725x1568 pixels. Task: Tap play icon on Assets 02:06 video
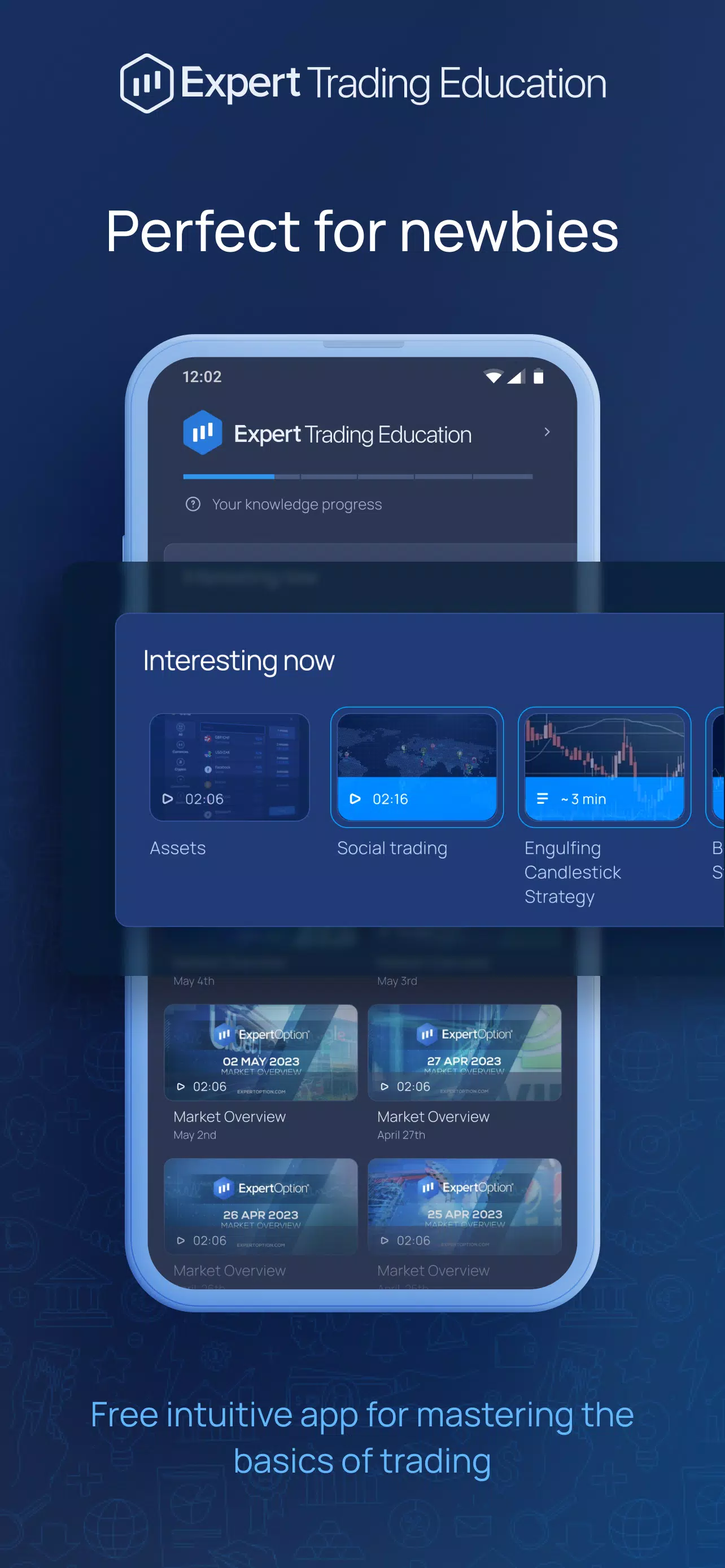click(167, 799)
